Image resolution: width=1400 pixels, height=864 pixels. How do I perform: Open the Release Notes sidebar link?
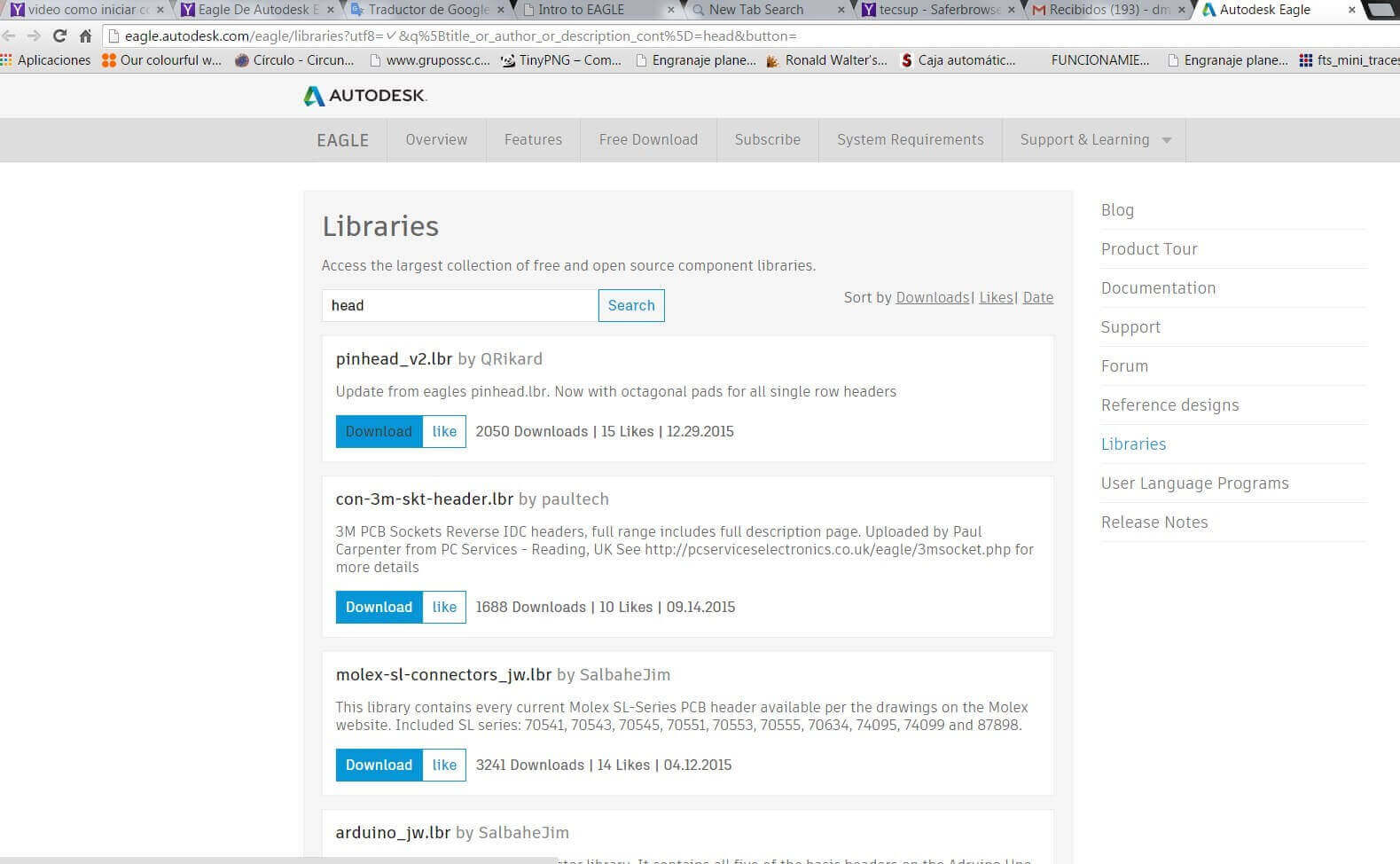point(1154,522)
